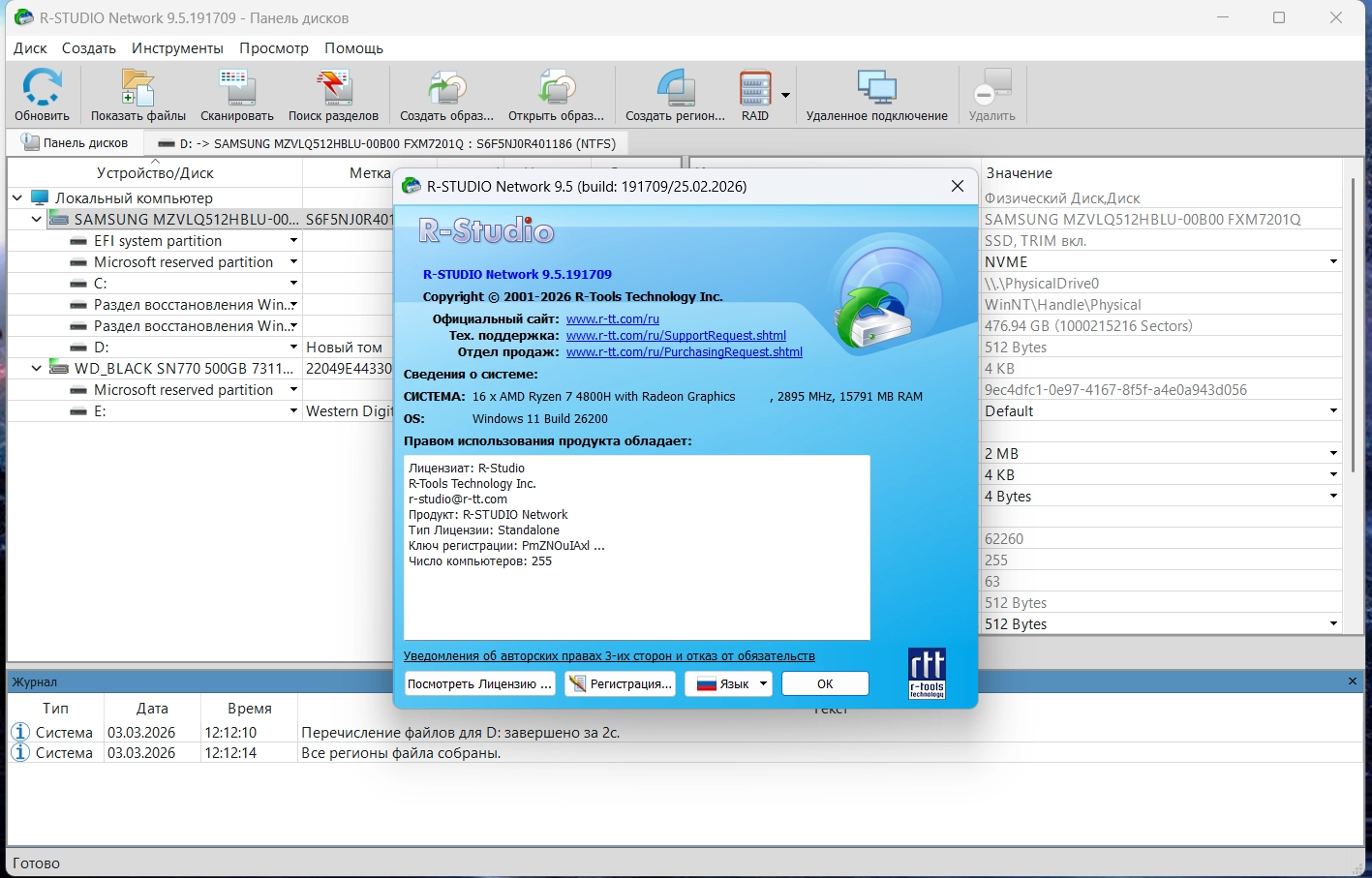Collapse the WD_BLACK SN770 drive node
The width and height of the screenshot is (1372, 878).
[37, 368]
